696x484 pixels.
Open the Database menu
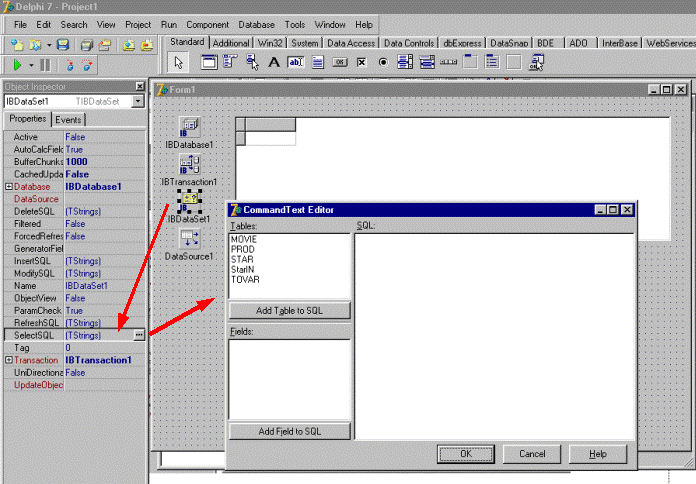[256, 25]
